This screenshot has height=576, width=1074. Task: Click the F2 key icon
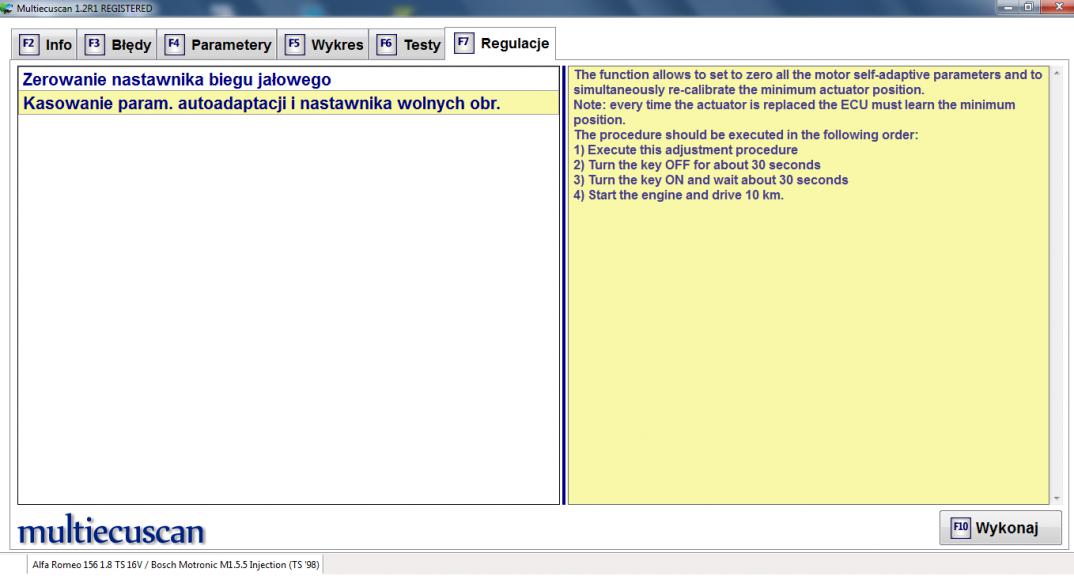[x=29, y=45]
